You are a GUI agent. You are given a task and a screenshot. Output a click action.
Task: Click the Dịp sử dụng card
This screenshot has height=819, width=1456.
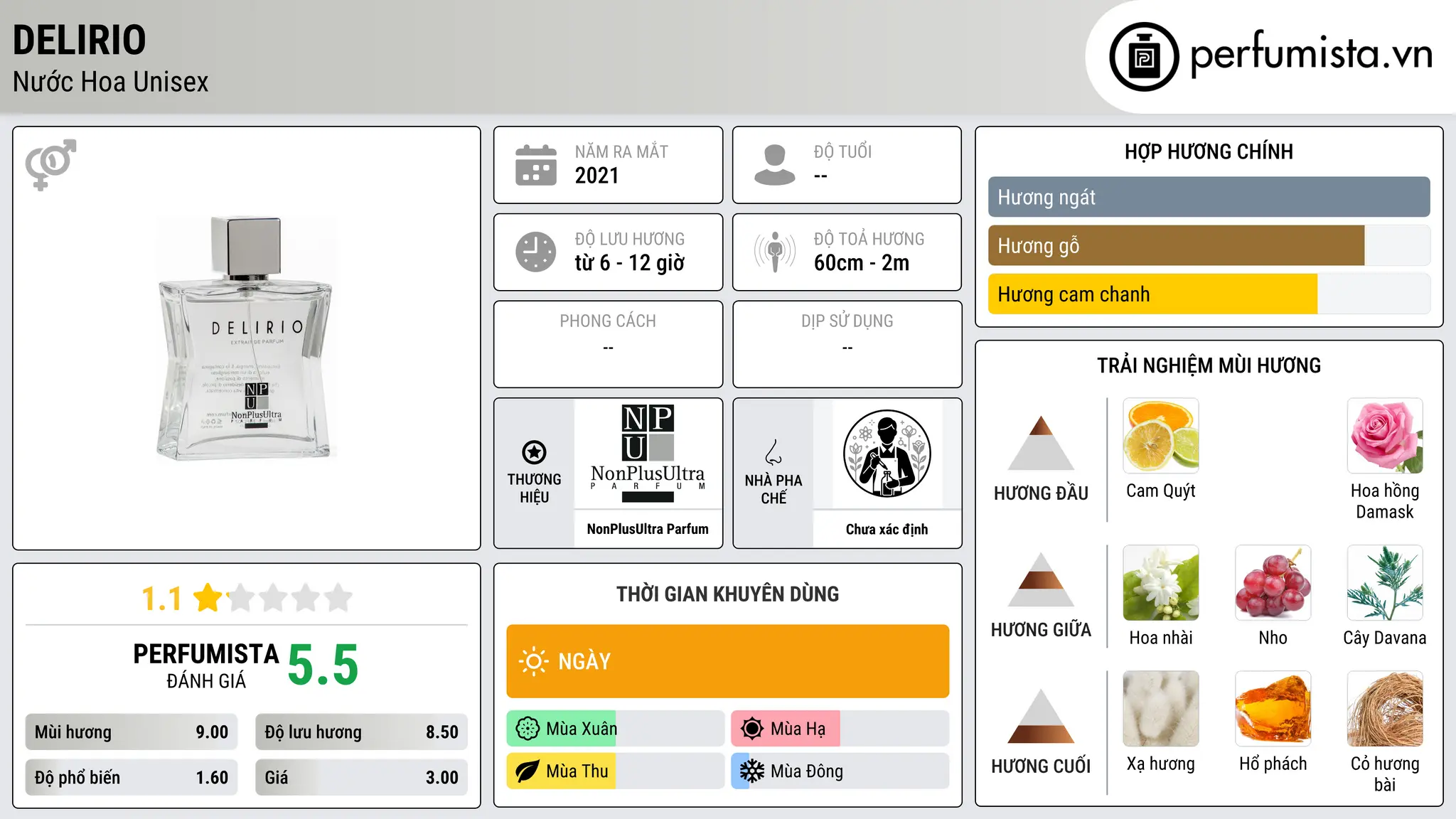(x=847, y=344)
